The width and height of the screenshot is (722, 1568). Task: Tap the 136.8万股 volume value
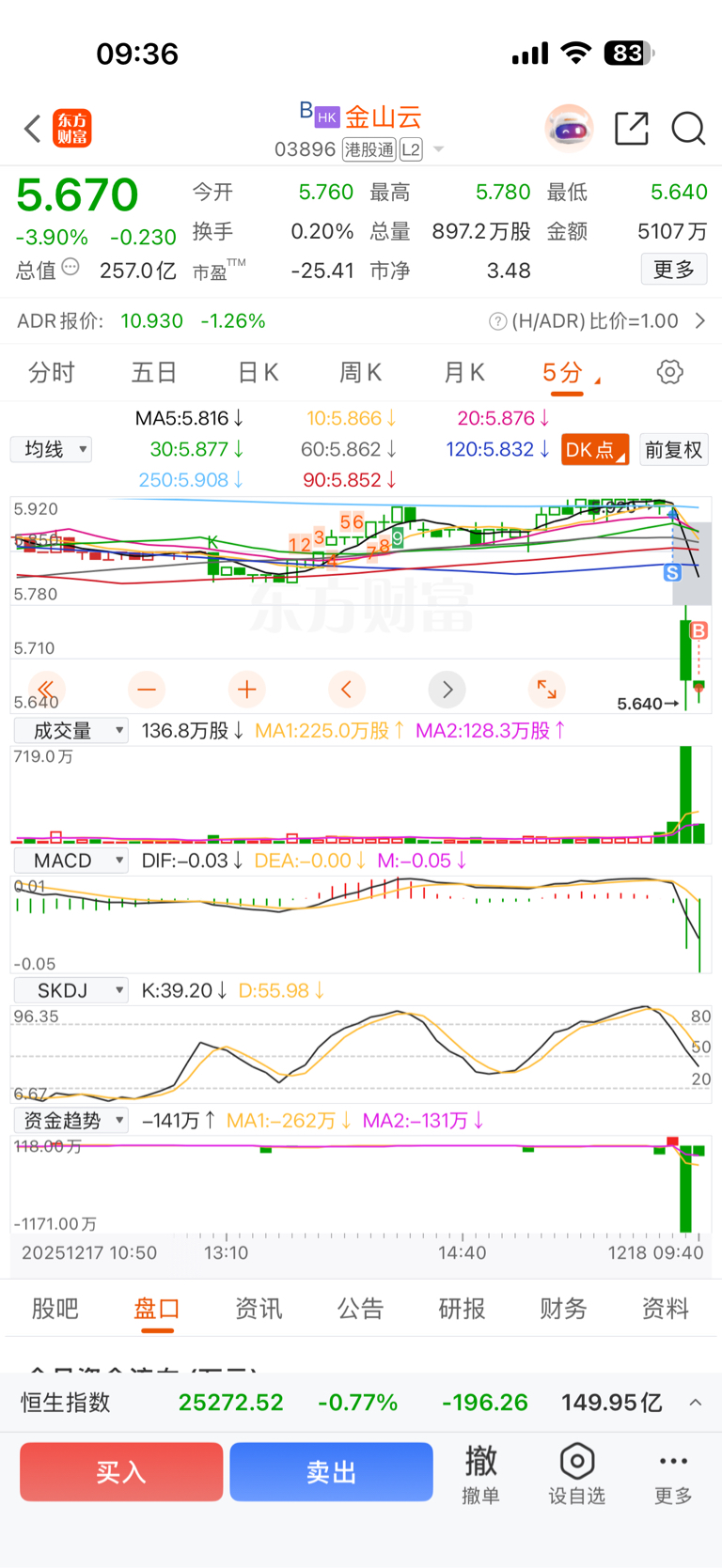193,731
